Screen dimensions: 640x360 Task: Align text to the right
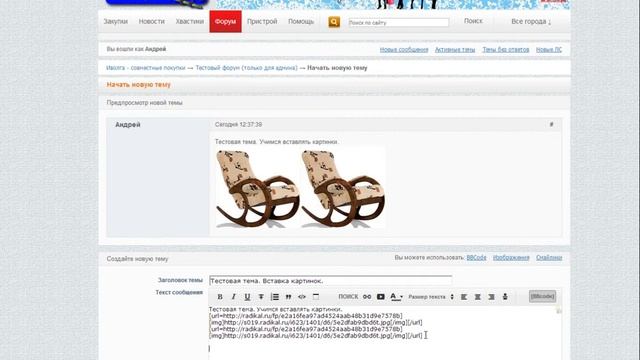pos(491,297)
